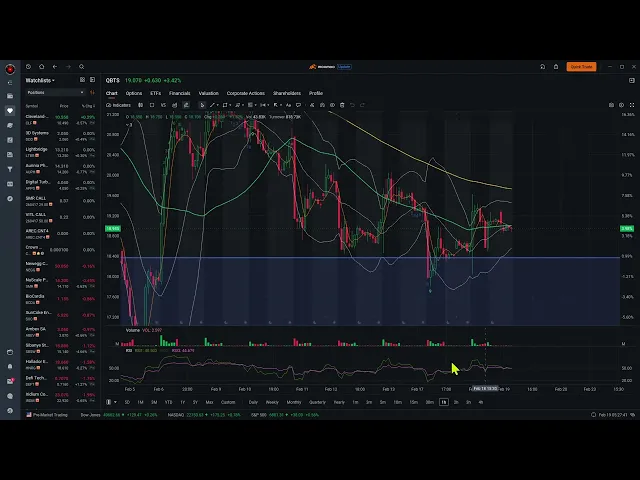Switch to the Options tab
Image resolution: width=640 pixels, height=480 pixels.
pyautogui.click(x=134, y=93)
